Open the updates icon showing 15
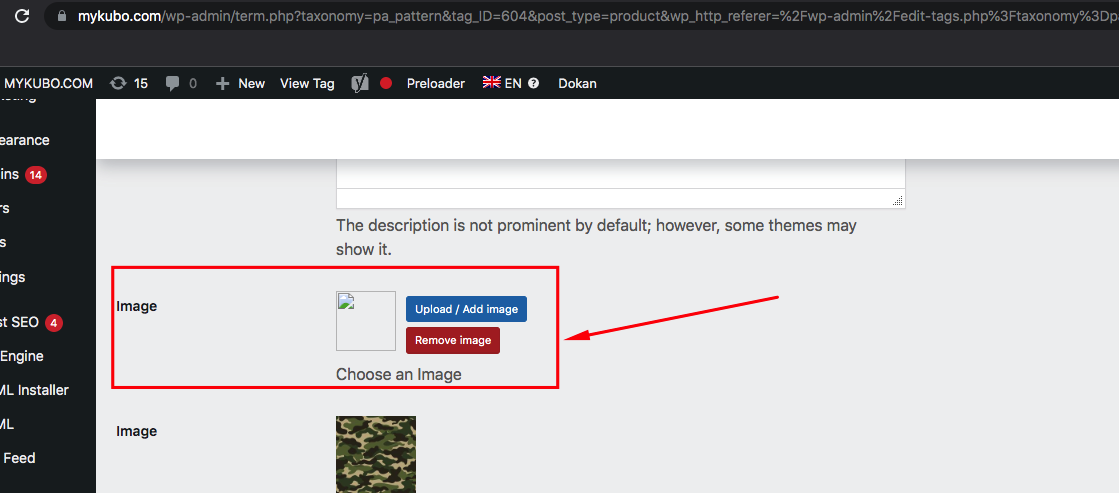The width and height of the screenshot is (1119, 493). click(x=129, y=83)
